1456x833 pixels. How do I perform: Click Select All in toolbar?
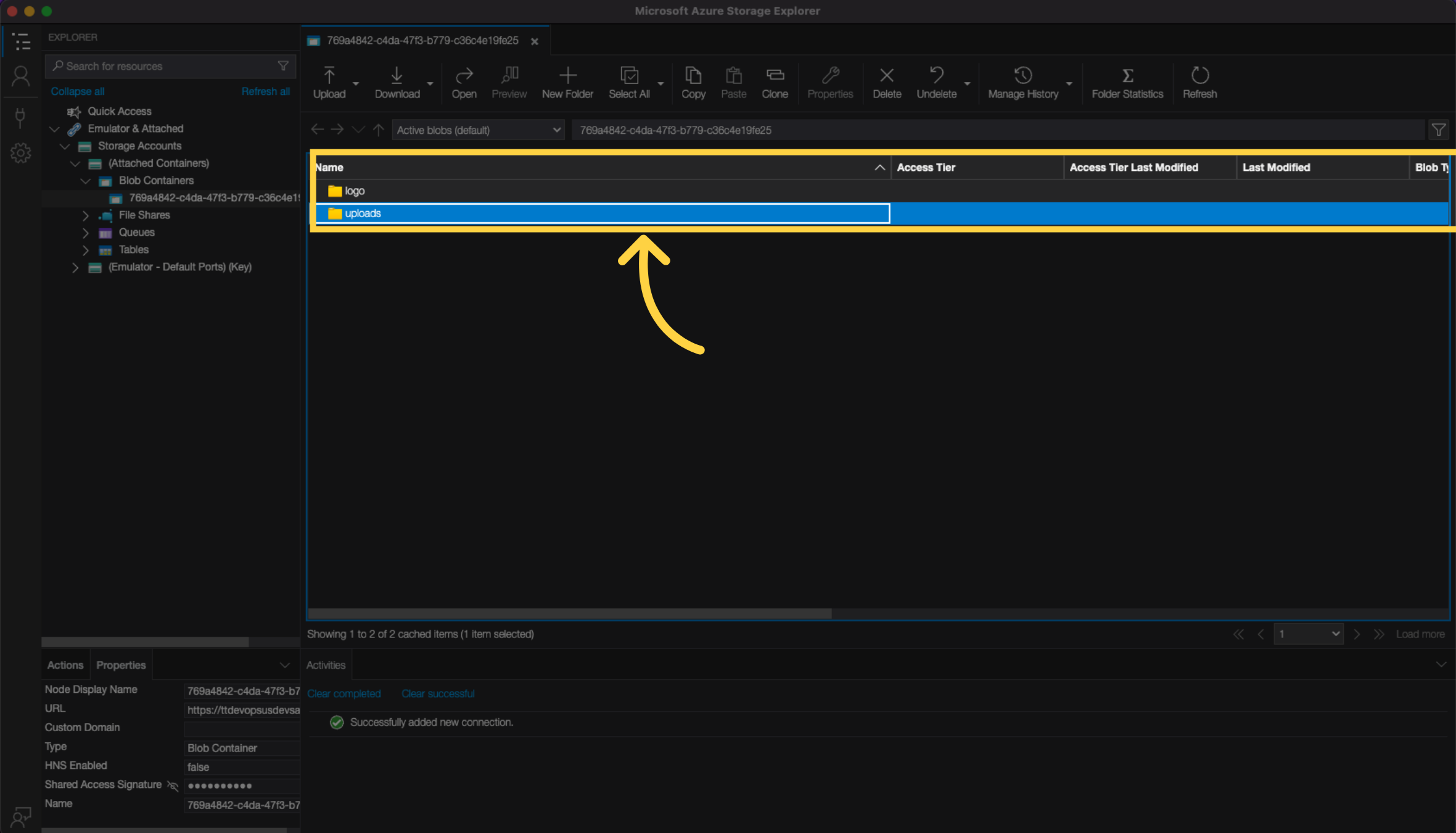pyautogui.click(x=629, y=83)
